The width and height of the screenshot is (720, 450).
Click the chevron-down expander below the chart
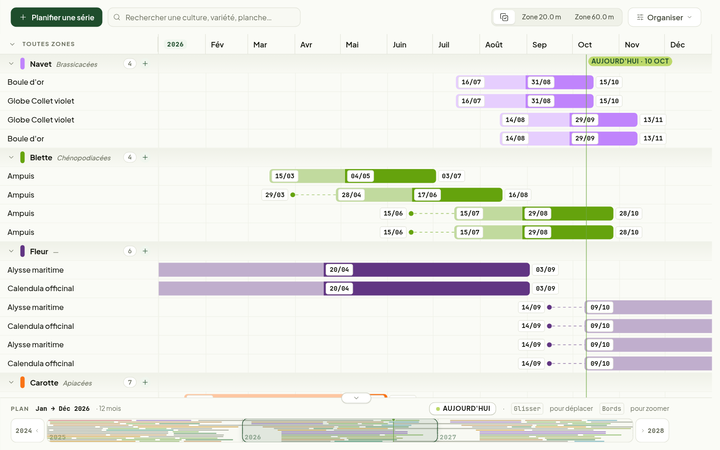coord(356,398)
